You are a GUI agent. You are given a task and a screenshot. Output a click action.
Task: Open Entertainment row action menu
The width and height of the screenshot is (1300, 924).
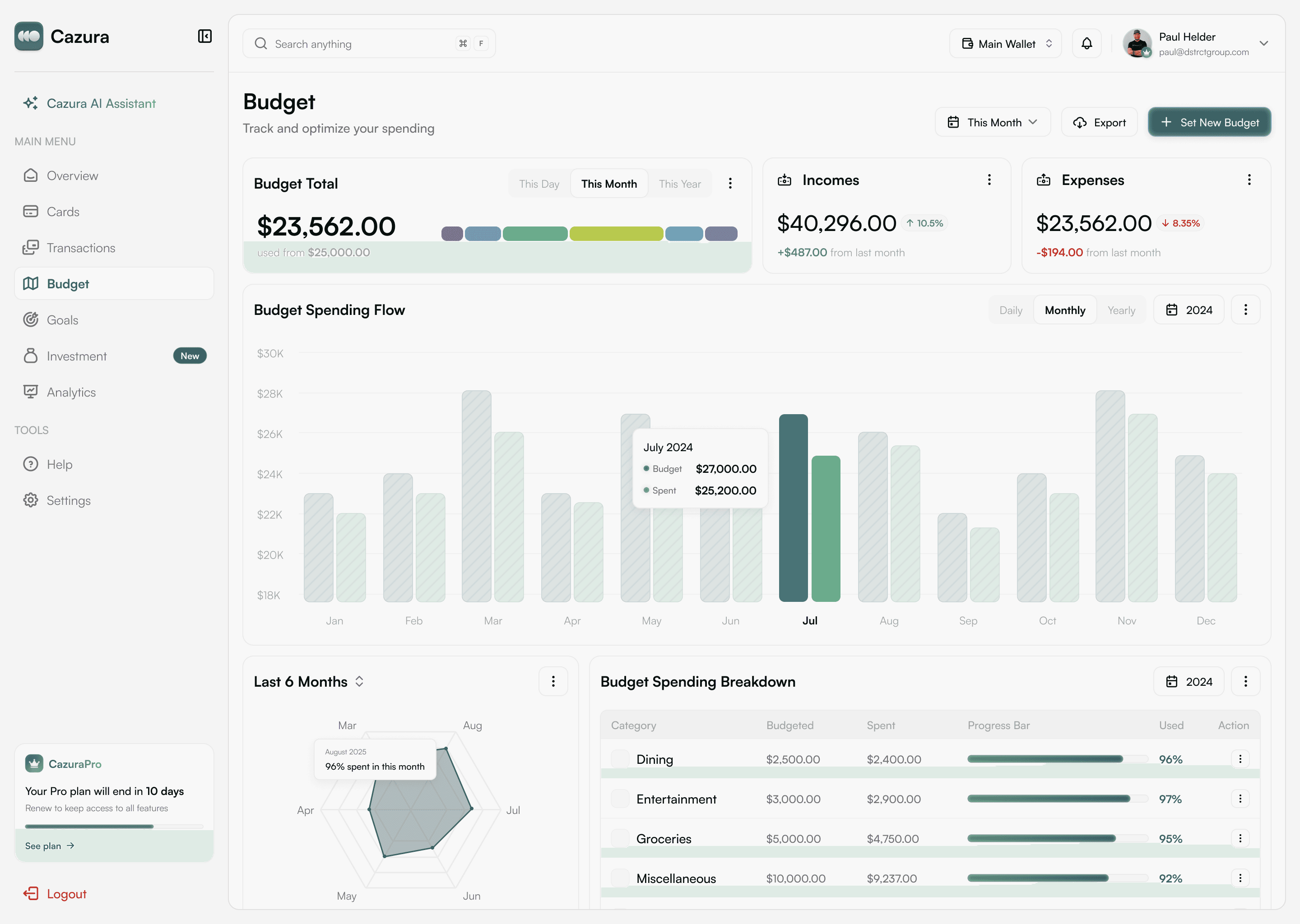point(1240,798)
